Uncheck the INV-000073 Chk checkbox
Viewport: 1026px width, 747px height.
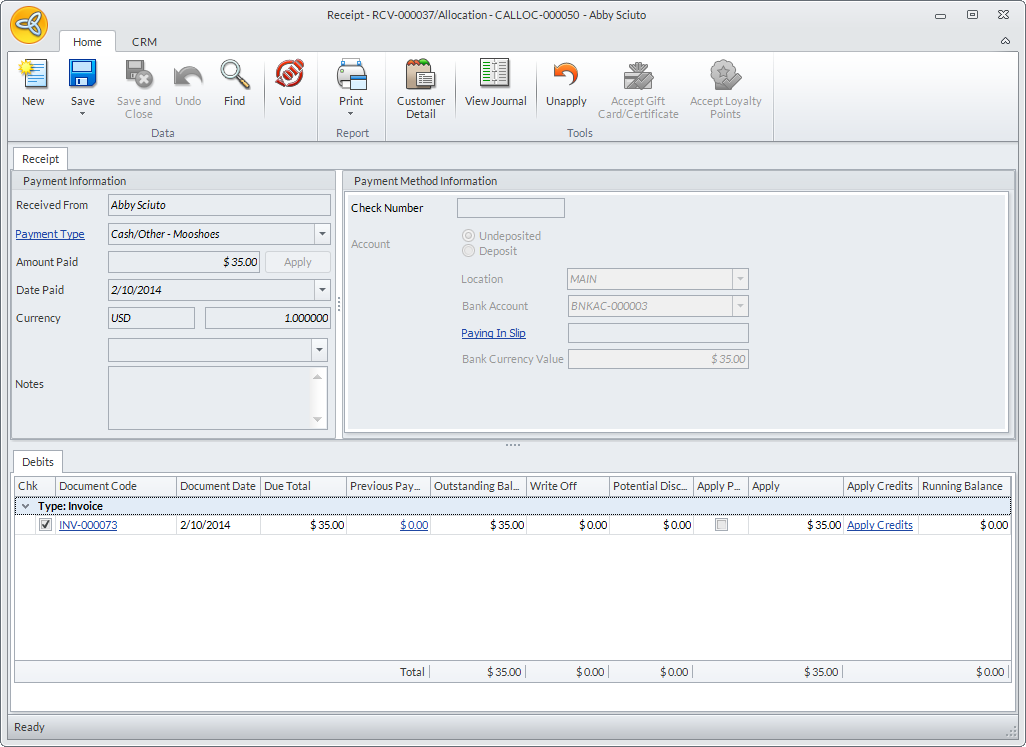coord(45,525)
